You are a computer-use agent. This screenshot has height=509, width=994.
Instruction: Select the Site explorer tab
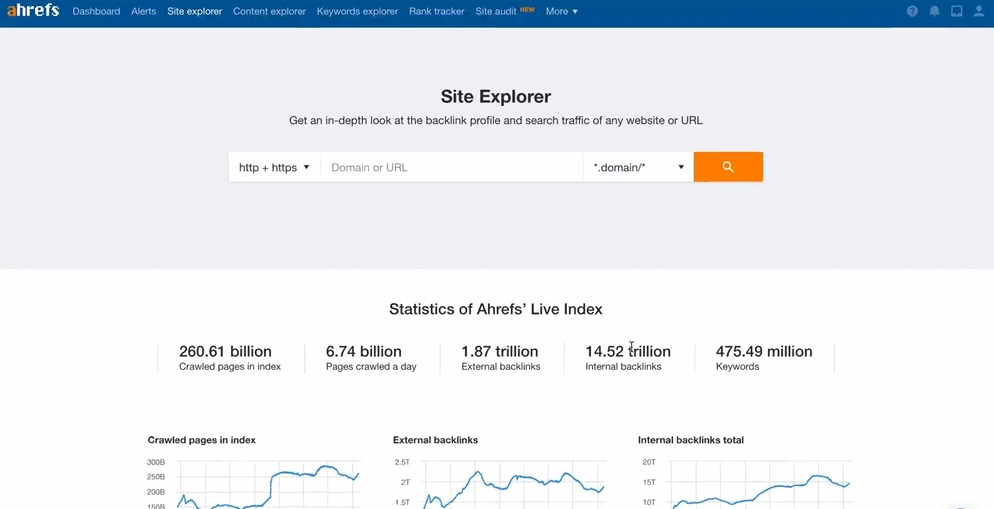pos(195,11)
